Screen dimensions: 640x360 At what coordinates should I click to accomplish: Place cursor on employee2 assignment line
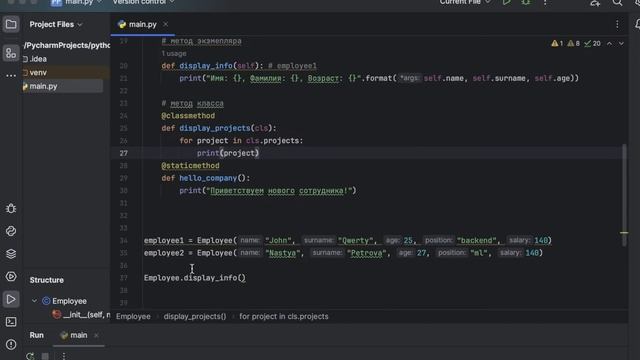point(343,253)
